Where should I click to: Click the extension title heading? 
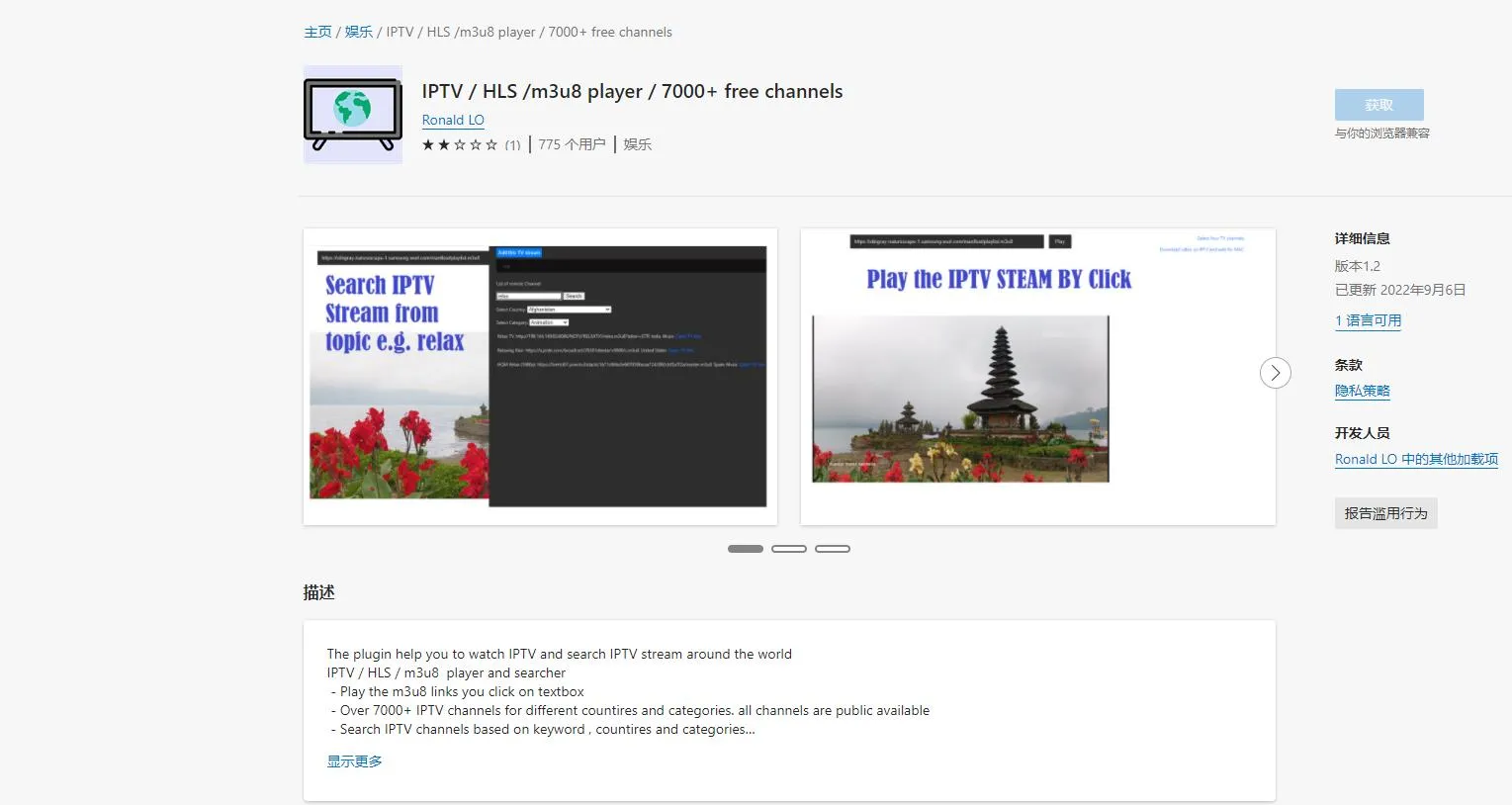633,91
